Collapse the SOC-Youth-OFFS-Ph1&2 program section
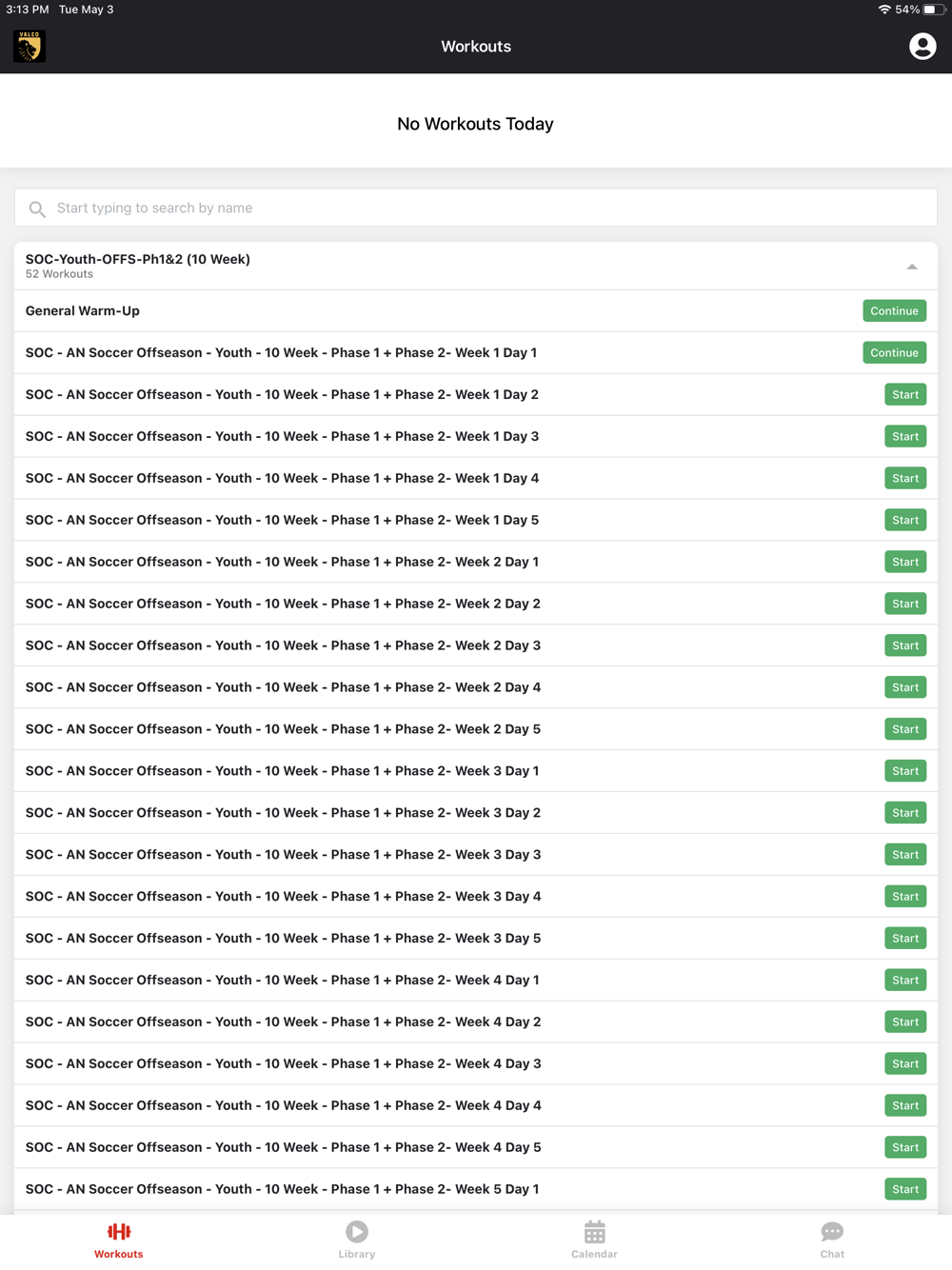 click(x=912, y=267)
